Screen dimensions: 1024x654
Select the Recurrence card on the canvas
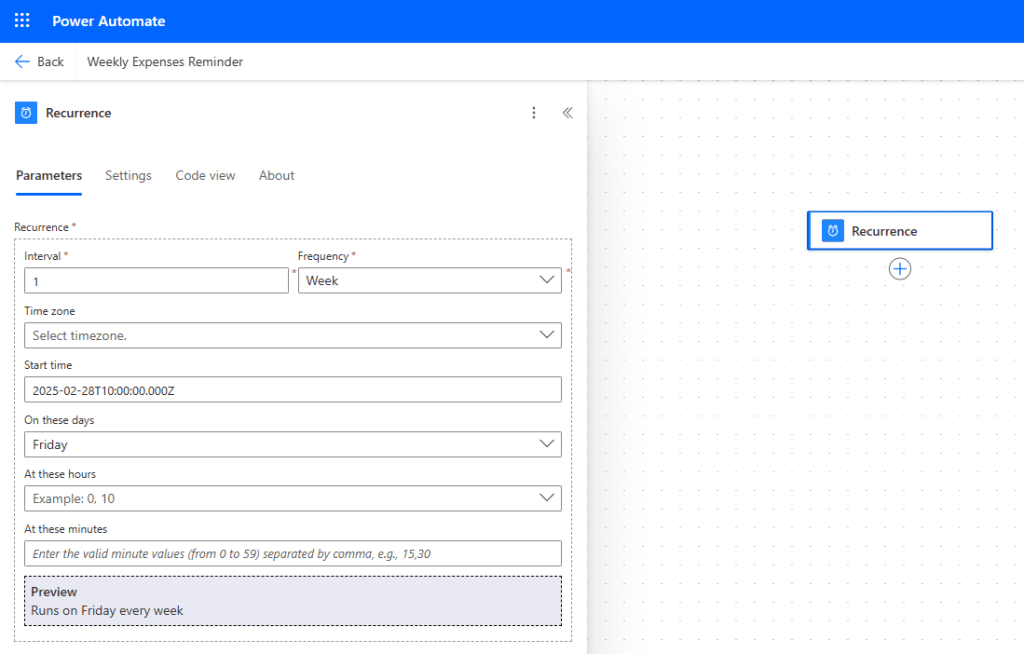(899, 230)
